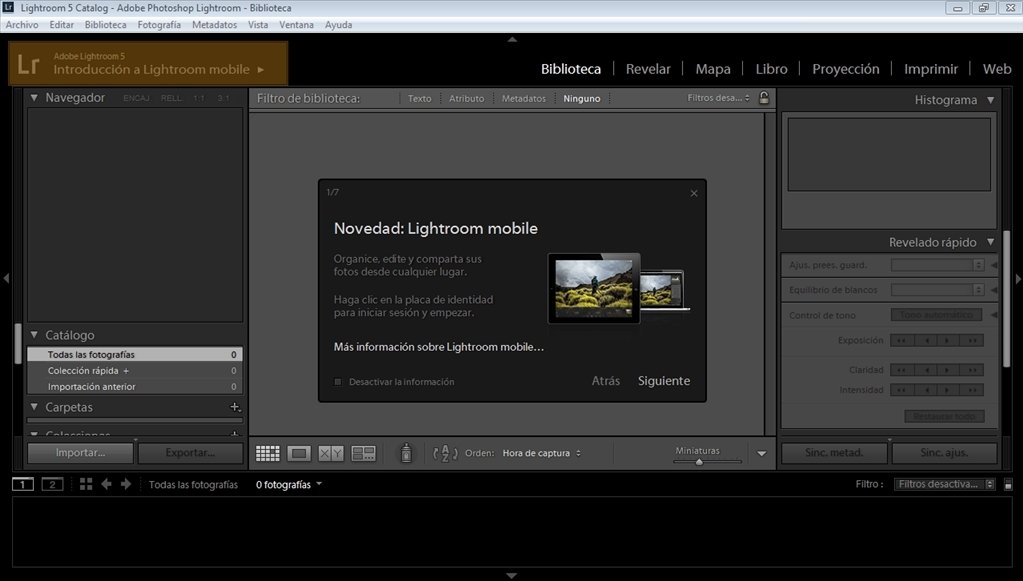
Task: Select Todas las fotografías in Catálogo
Action: (134, 355)
